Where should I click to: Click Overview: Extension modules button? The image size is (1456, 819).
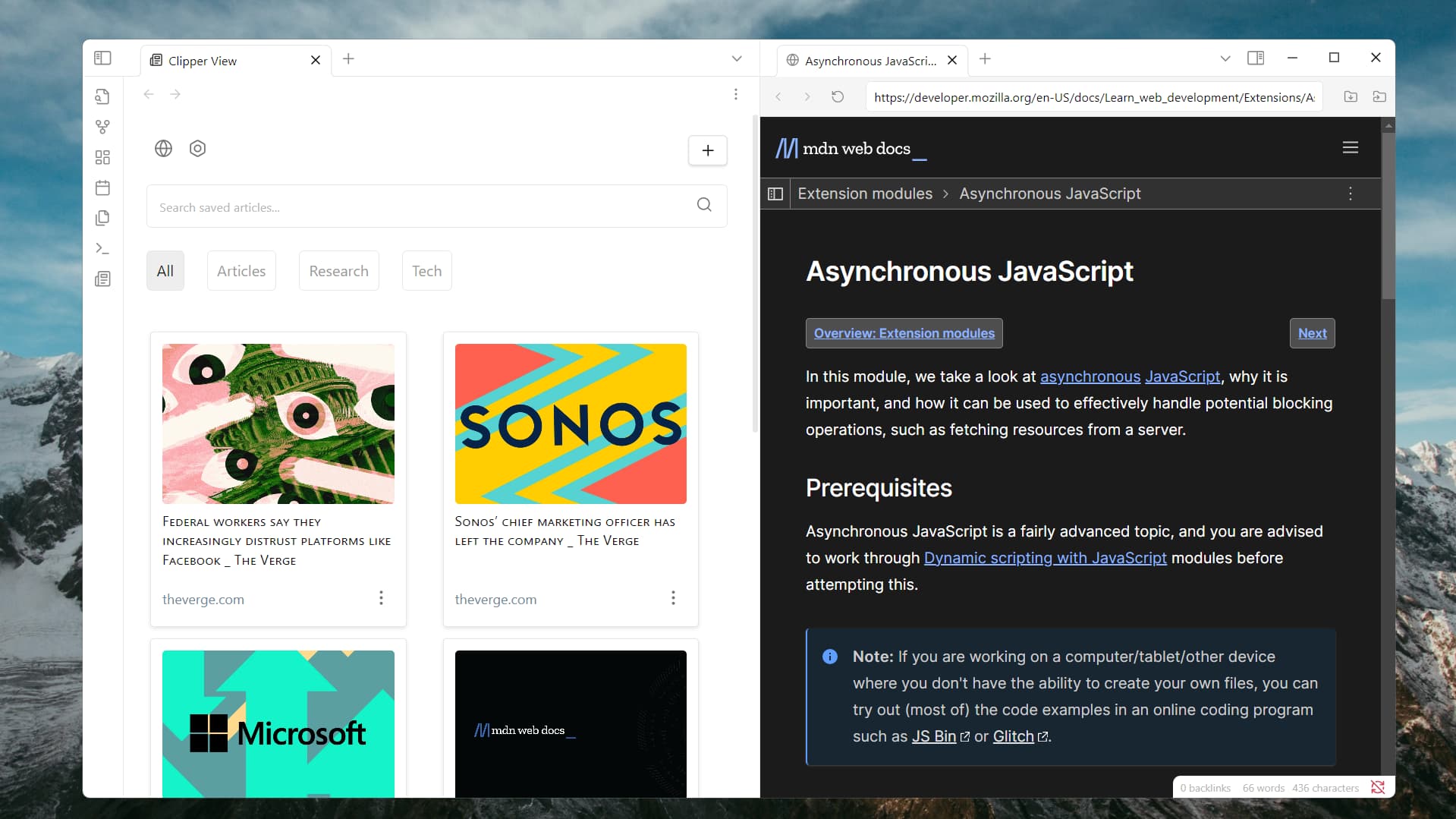pos(904,333)
